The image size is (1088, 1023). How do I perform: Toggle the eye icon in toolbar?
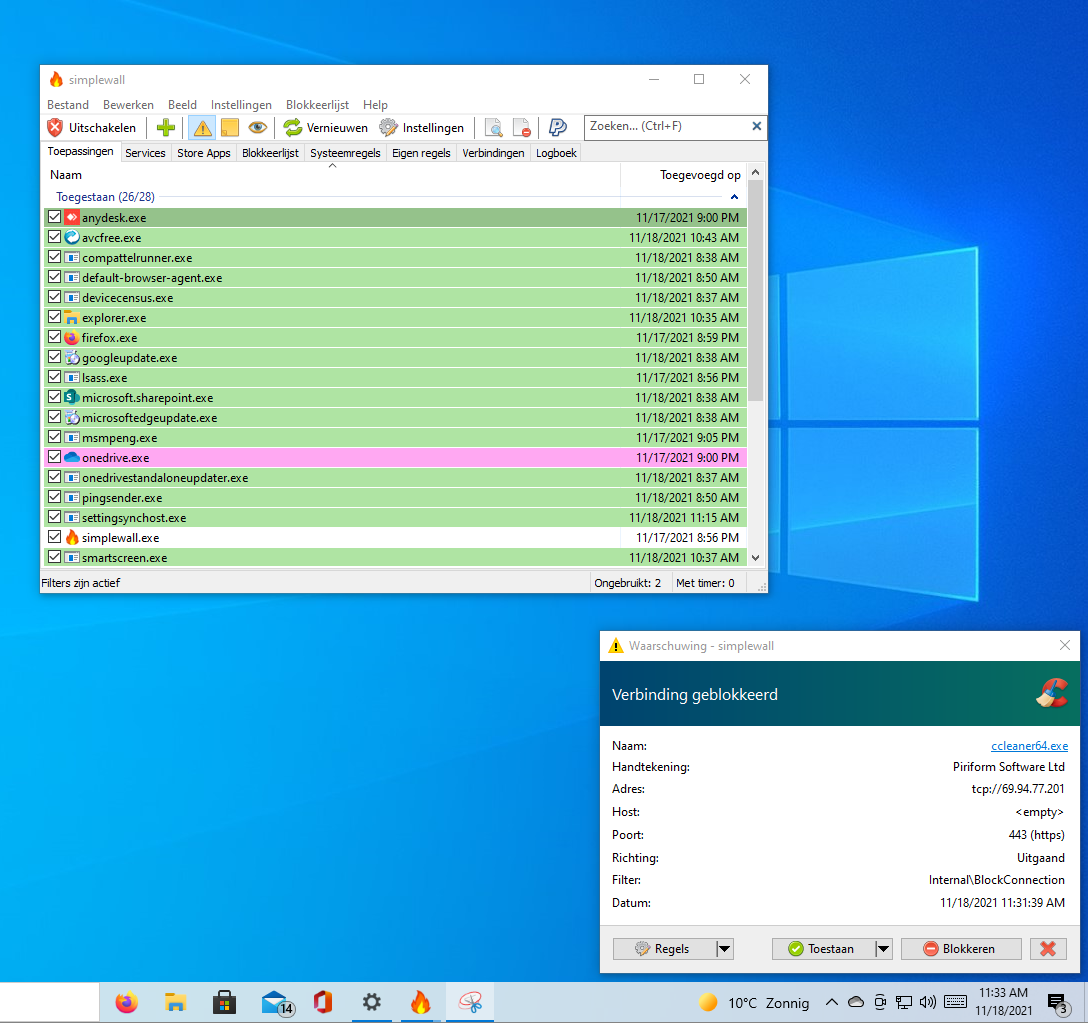(258, 128)
